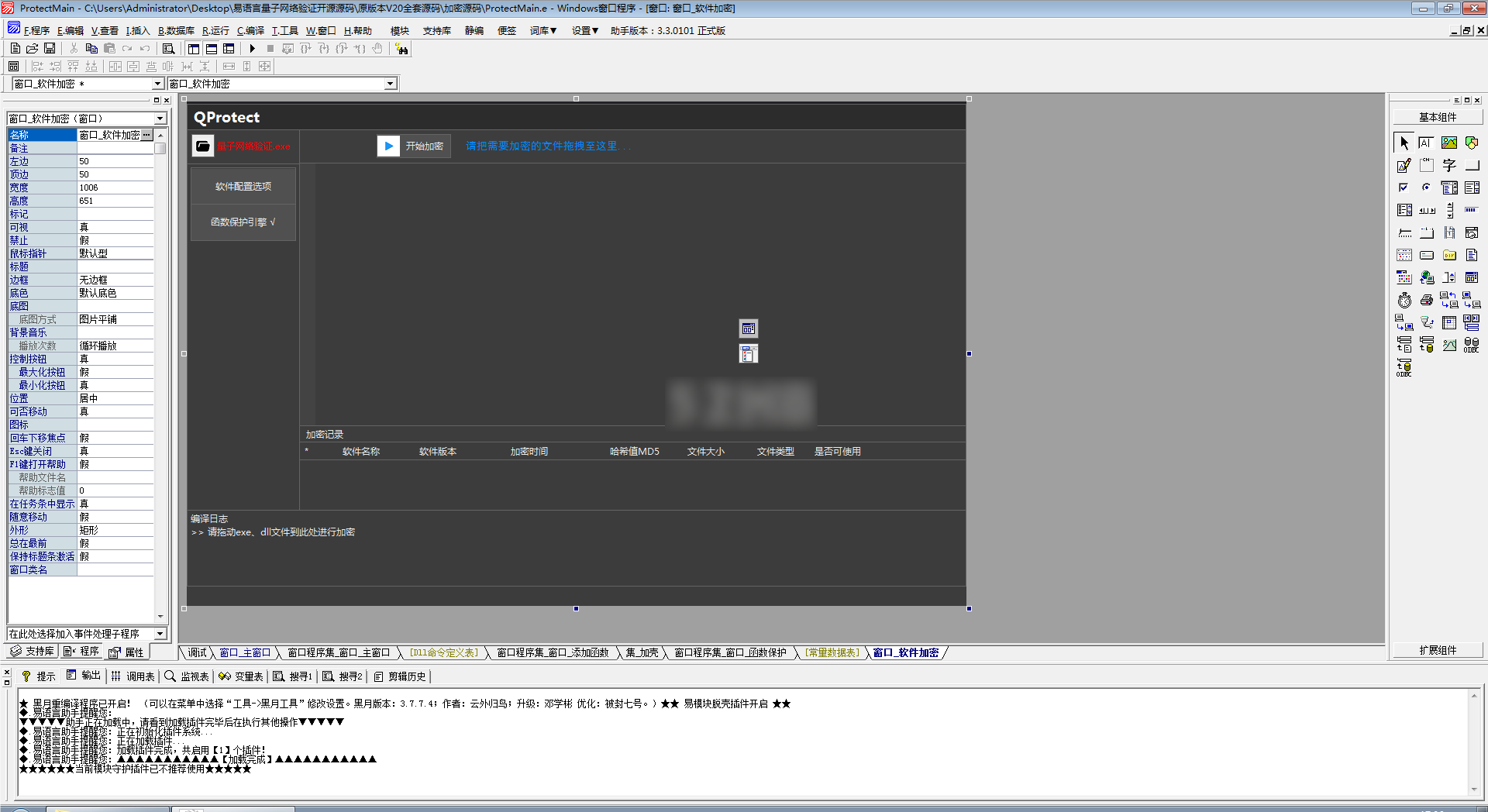The height and width of the screenshot is (812, 1488).
Task: Open the 支持库 menu item
Action: point(437,31)
